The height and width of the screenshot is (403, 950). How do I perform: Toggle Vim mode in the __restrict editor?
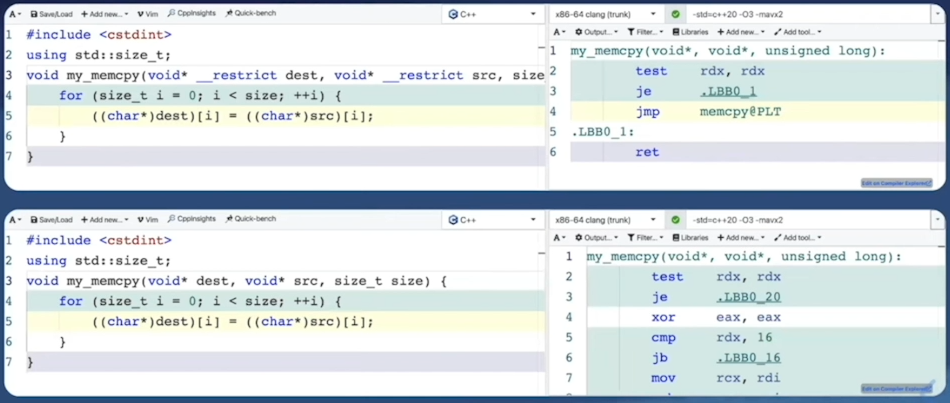coord(147,13)
